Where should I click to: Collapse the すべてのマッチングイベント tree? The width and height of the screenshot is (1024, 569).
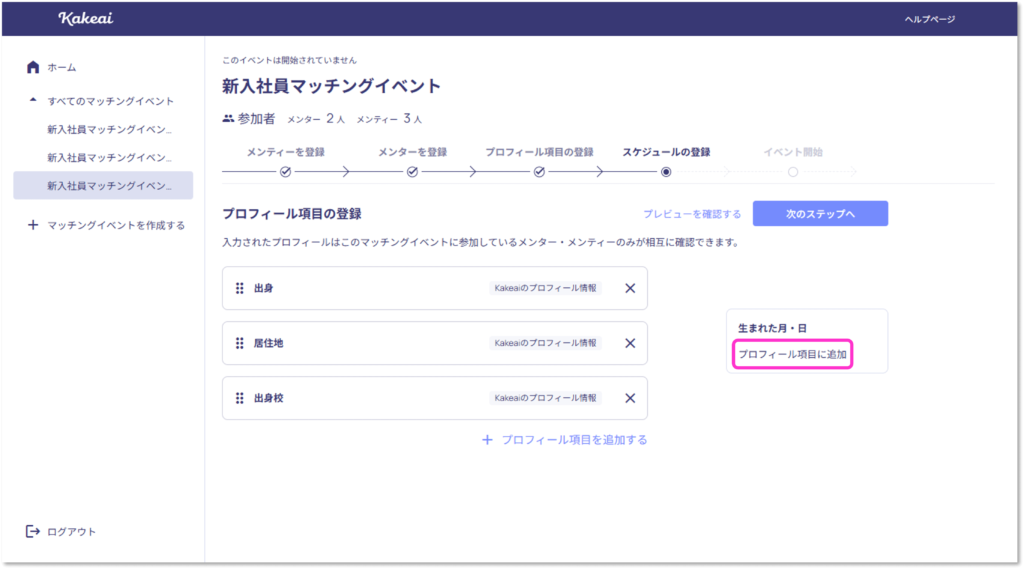33,101
